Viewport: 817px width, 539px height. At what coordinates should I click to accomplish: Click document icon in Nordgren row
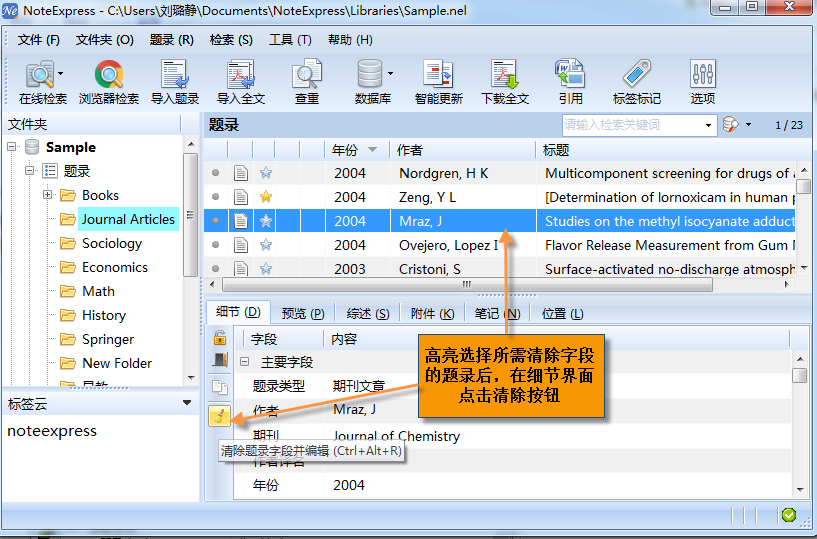pyautogui.click(x=240, y=173)
